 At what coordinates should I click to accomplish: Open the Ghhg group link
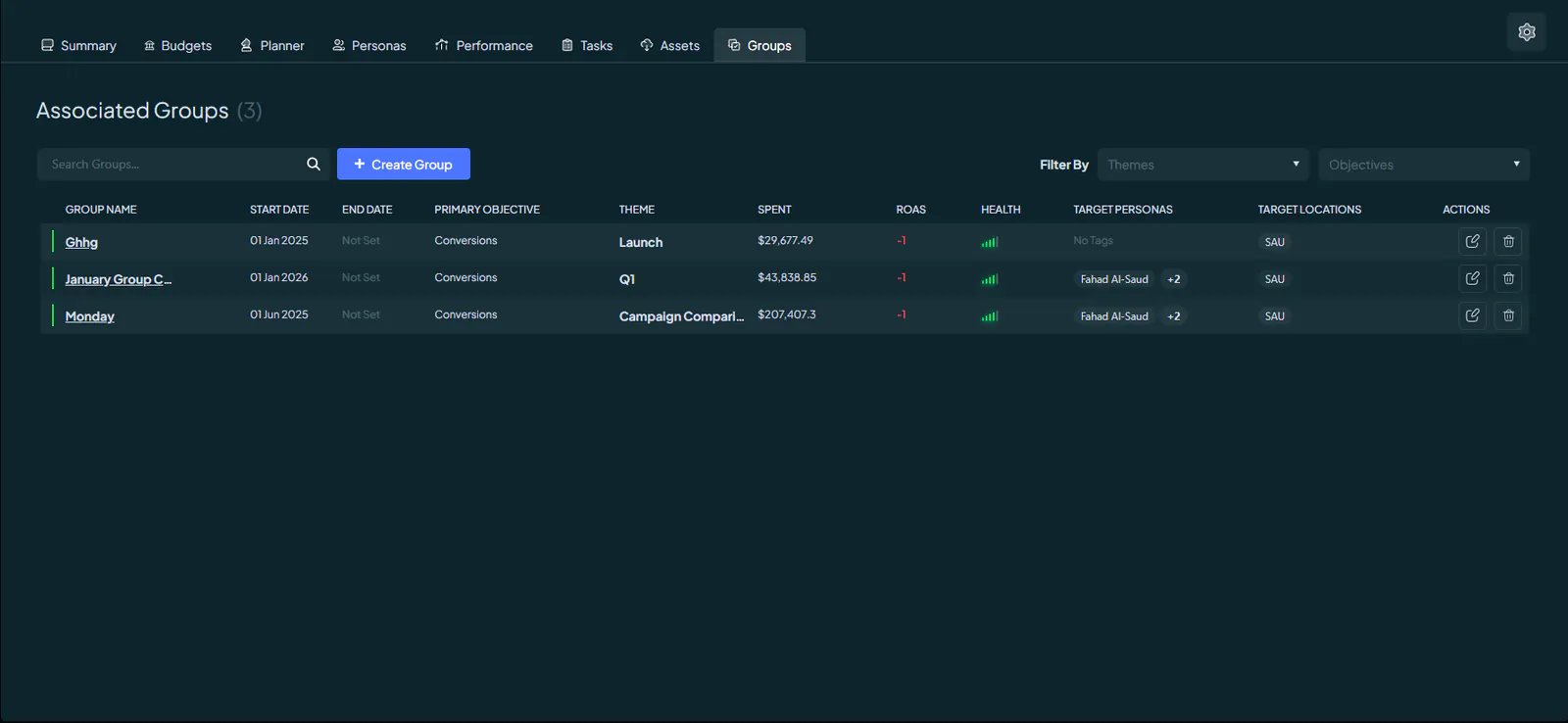click(81, 242)
